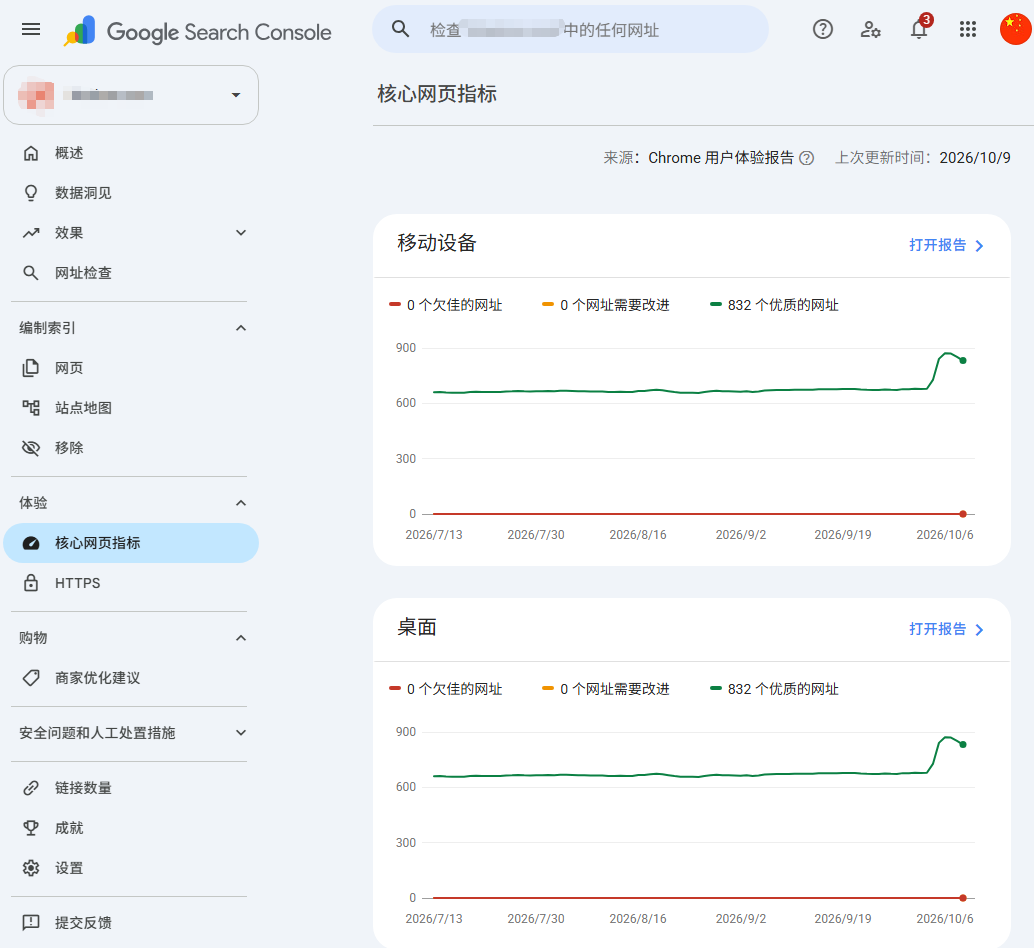Click the feedback icon for 提交反馈
Image resolution: width=1034 pixels, height=948 pixels.
click(31, 922)
